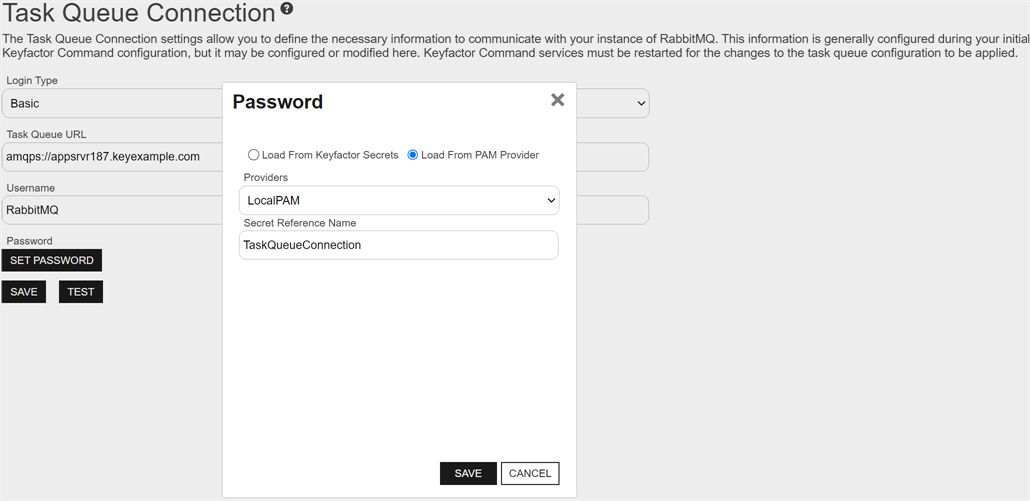Click the SET PASSWORD button
The image size is (1030, 501).
(x=51, y=260)
